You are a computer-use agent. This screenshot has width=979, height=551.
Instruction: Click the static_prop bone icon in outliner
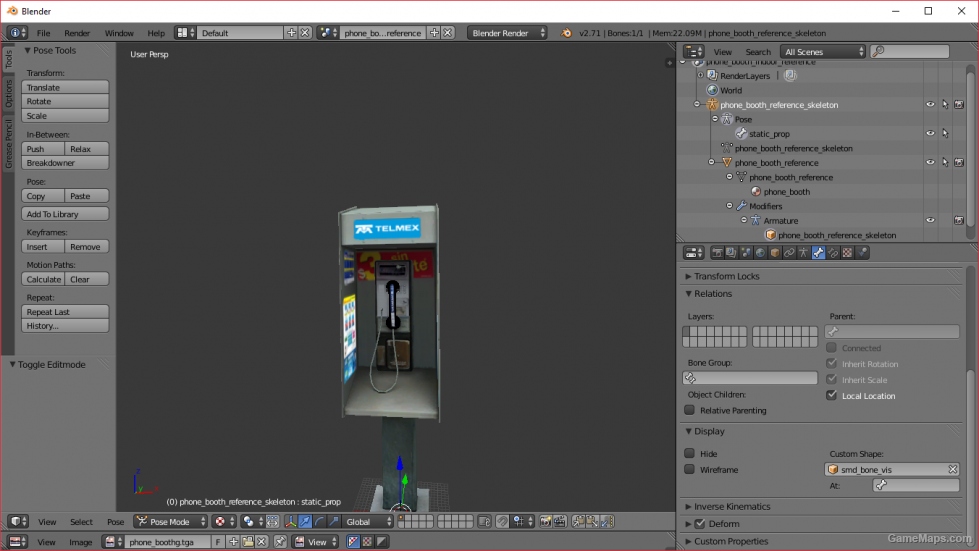pos(741,134)
